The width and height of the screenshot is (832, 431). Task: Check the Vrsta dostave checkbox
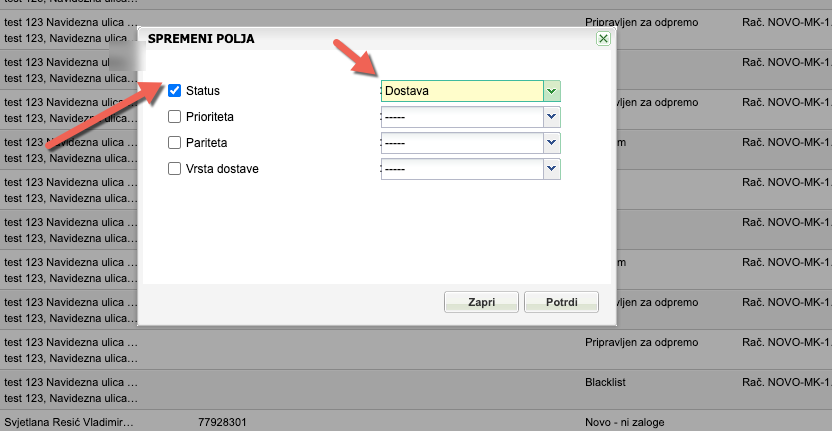(175, 169)
